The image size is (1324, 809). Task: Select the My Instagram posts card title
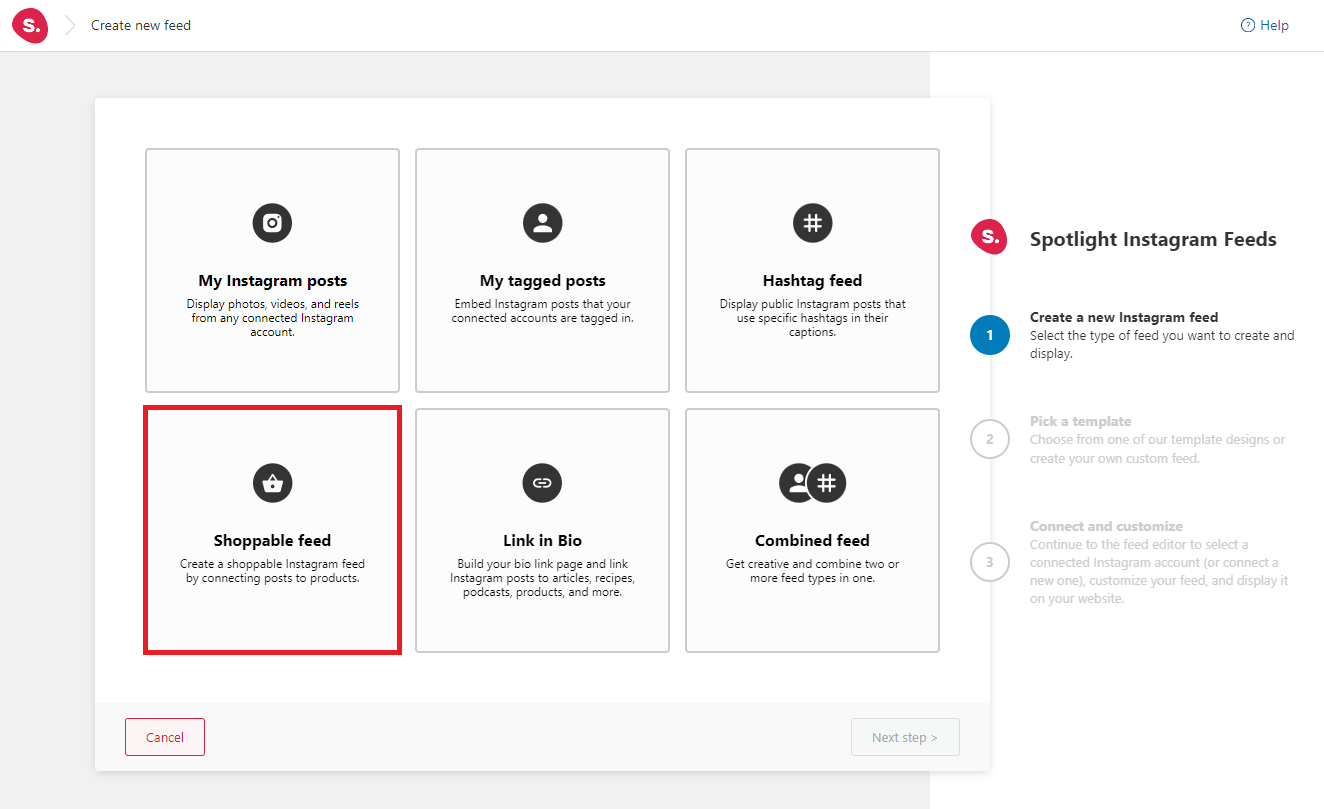tap(272, 281)
